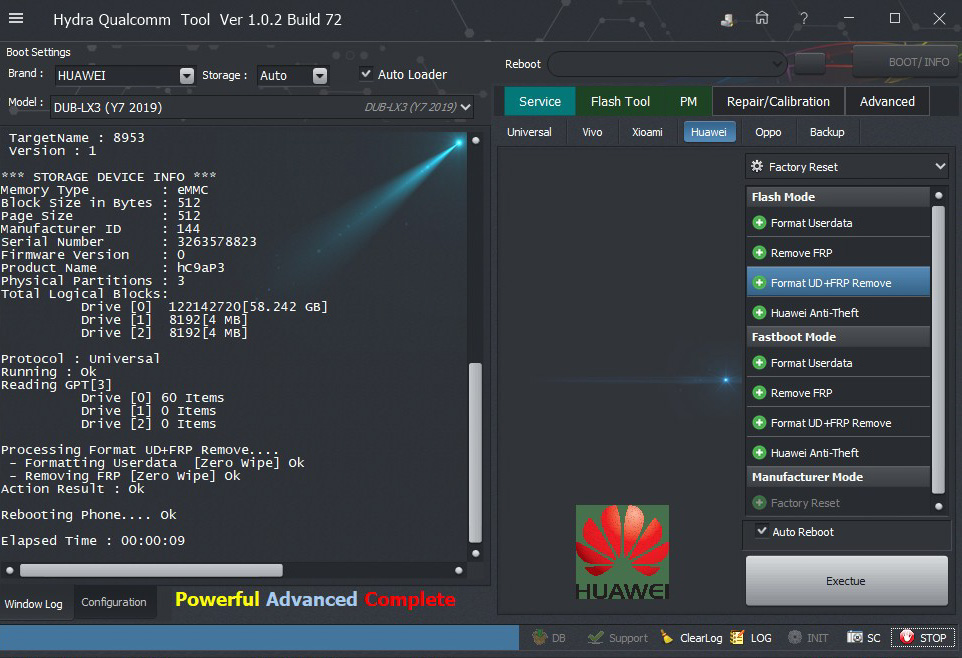Screen dimensions: 962x658
Task: Expand the Model dropdown DUB-LX3
Action: [262, 107]
